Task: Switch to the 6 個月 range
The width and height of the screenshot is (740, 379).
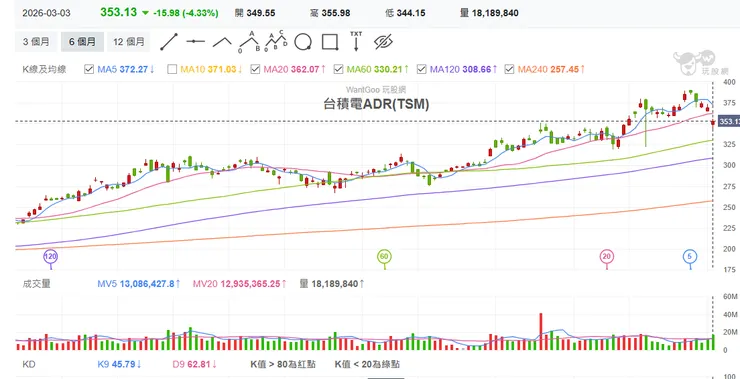Action: [82, 42]
